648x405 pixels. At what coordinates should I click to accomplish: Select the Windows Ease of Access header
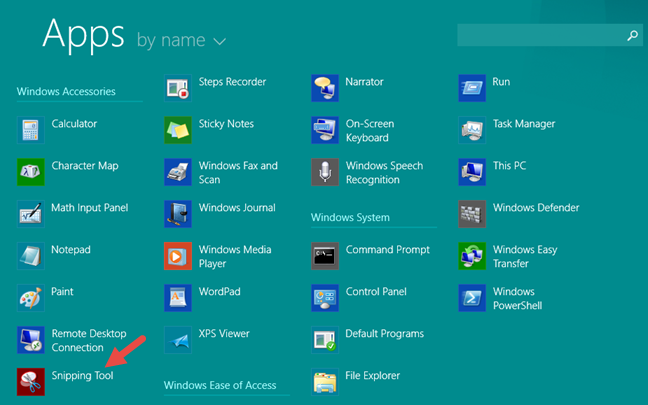pyautogui.click(x=220, y=385)
